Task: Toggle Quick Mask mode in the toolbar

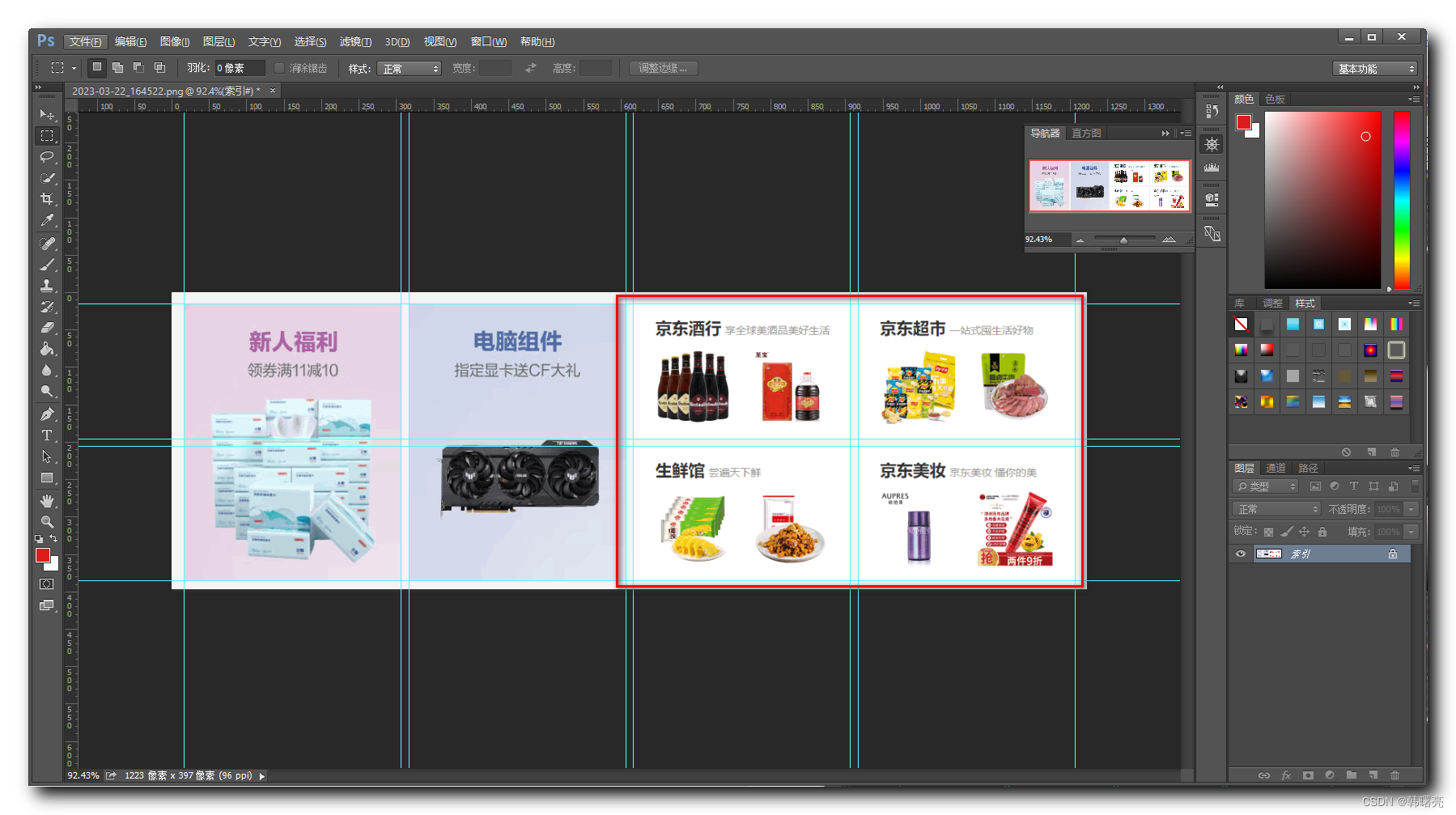Action: coord(46,584)
